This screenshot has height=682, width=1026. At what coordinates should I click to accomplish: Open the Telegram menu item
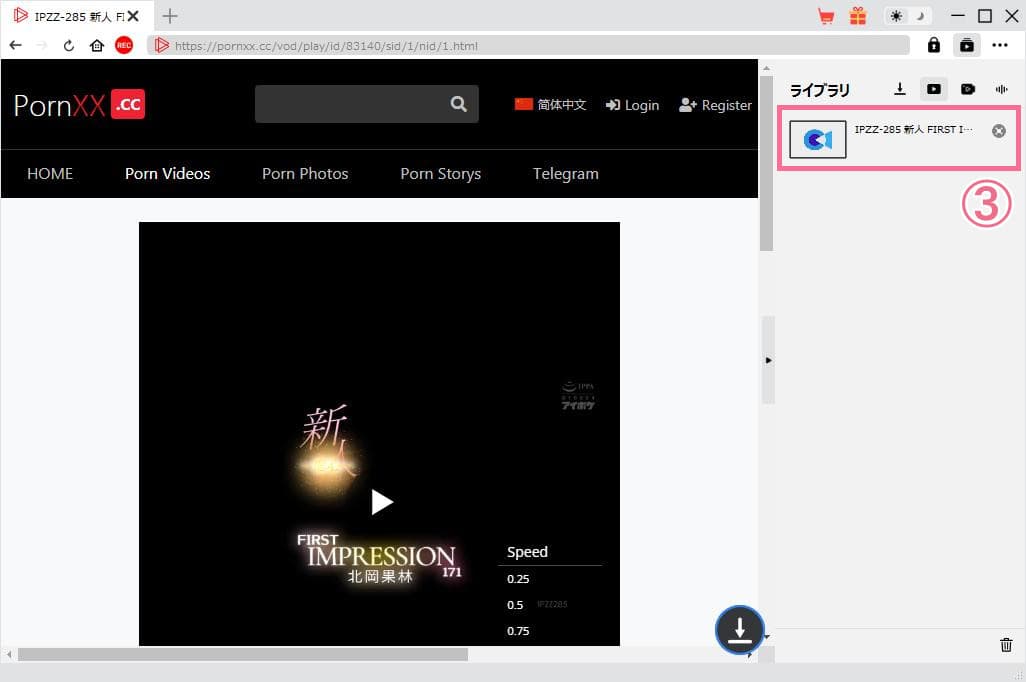click(x=565, y=173)
